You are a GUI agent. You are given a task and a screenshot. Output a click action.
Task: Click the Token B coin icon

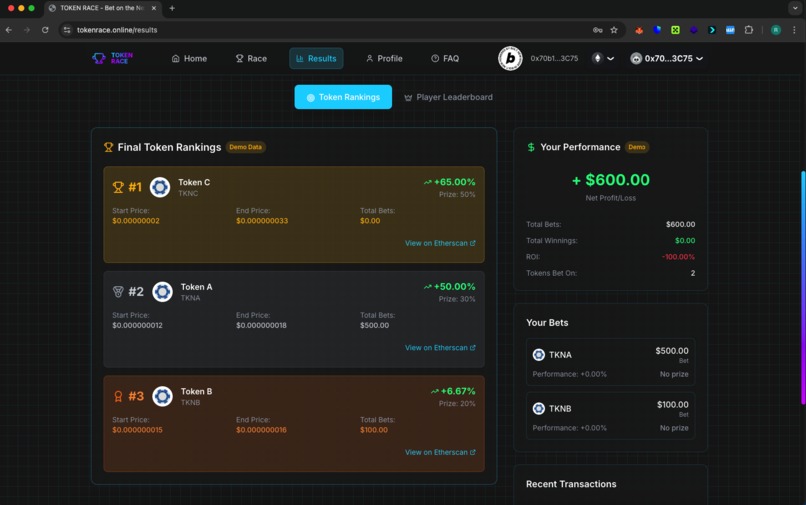(162, 396)
